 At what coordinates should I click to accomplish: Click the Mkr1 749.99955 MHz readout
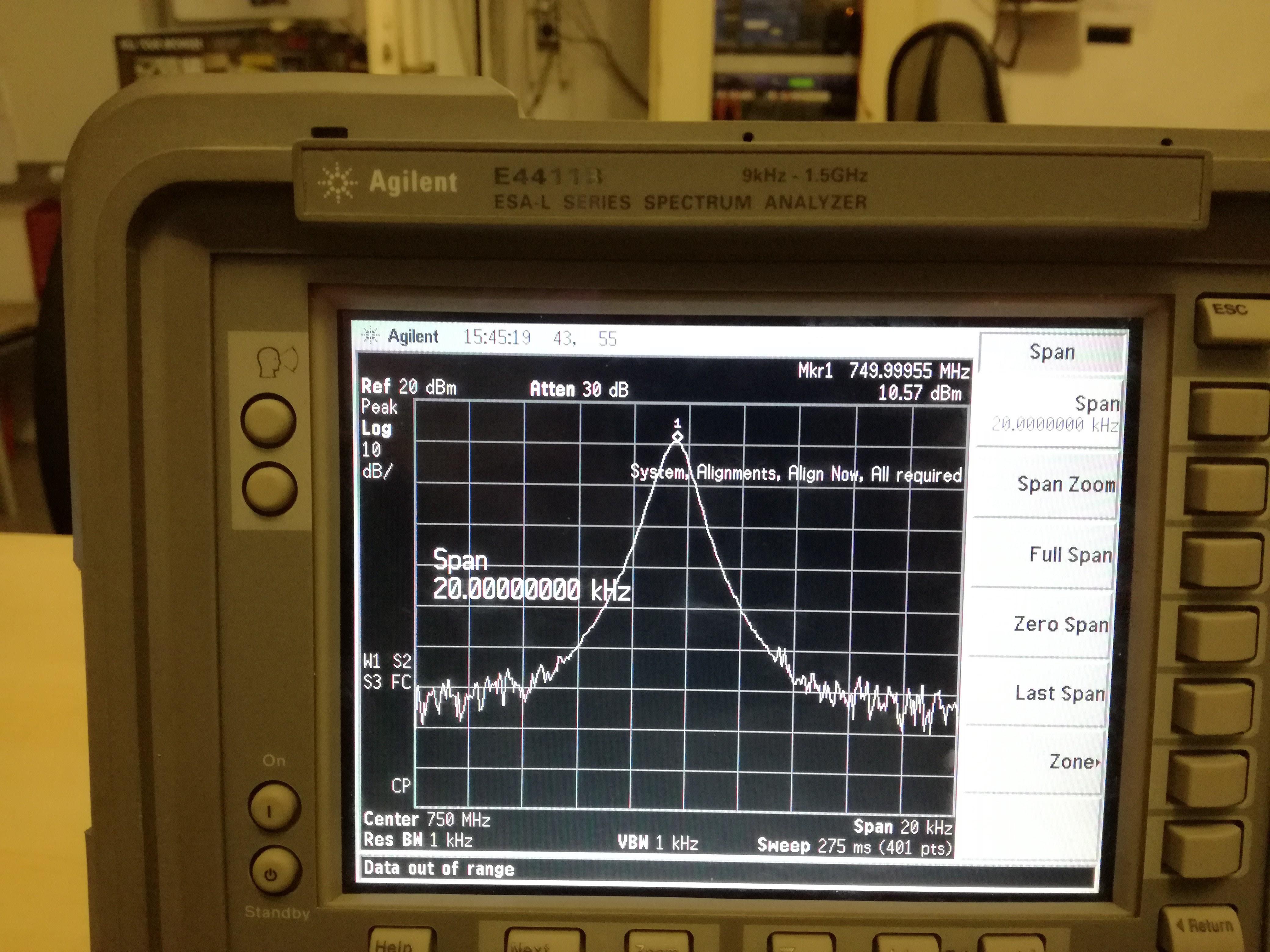884,371
